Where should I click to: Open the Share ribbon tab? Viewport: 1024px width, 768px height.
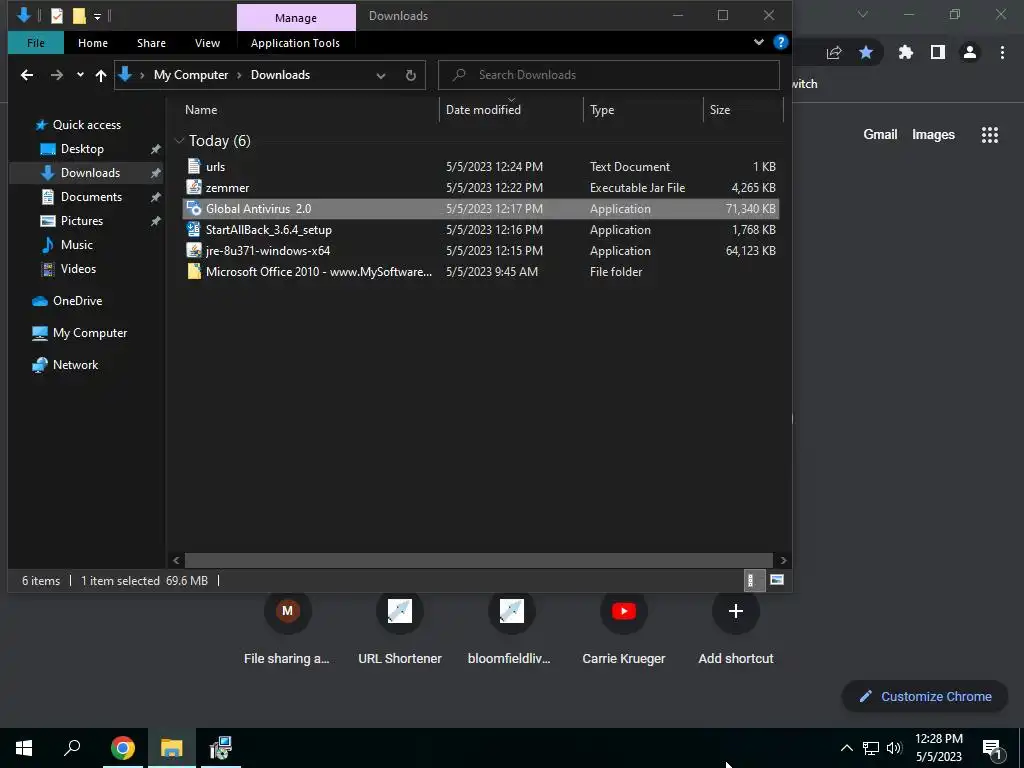pyautogui.click(x=151, y=43)
